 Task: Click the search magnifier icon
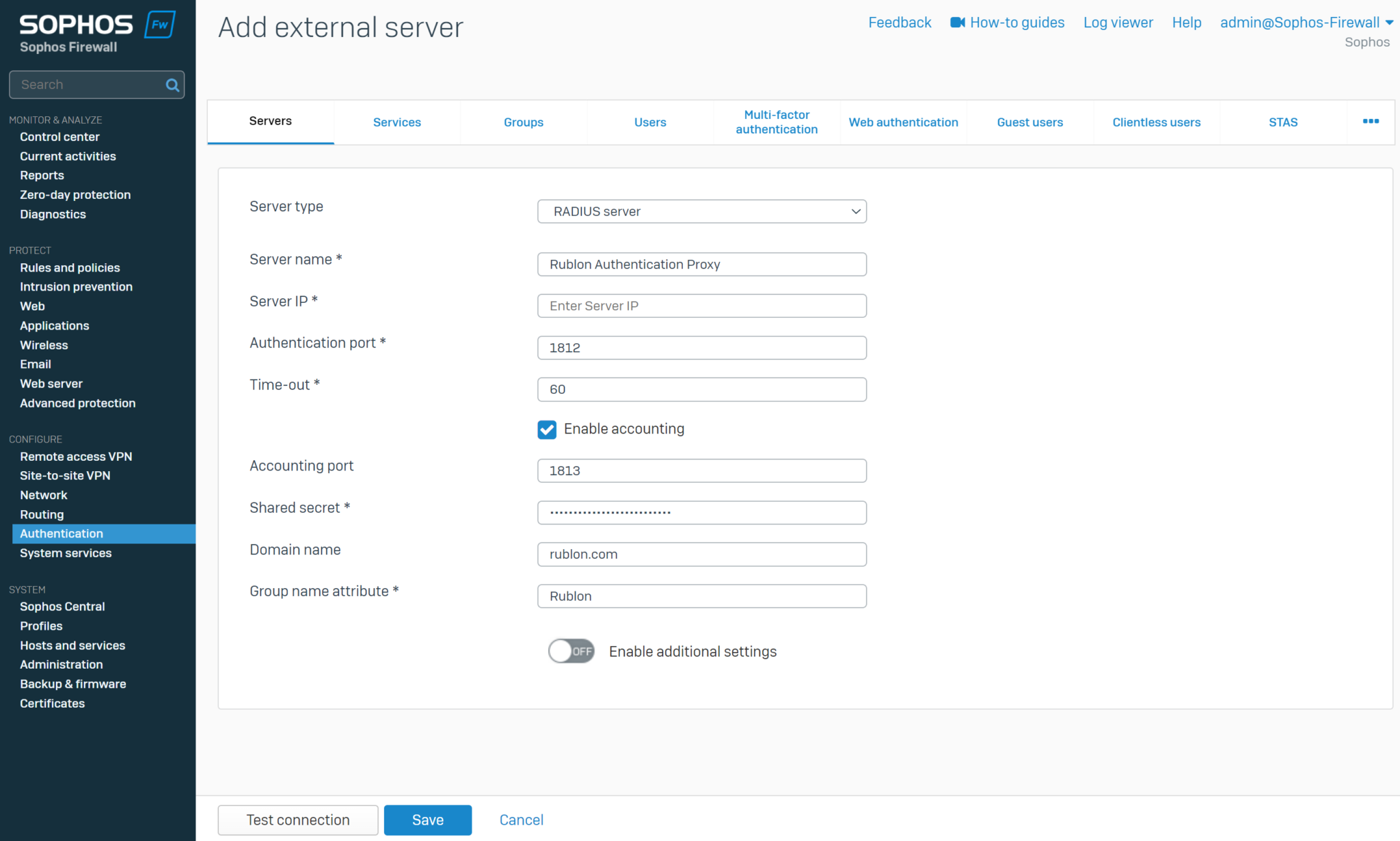pos(172,84)
